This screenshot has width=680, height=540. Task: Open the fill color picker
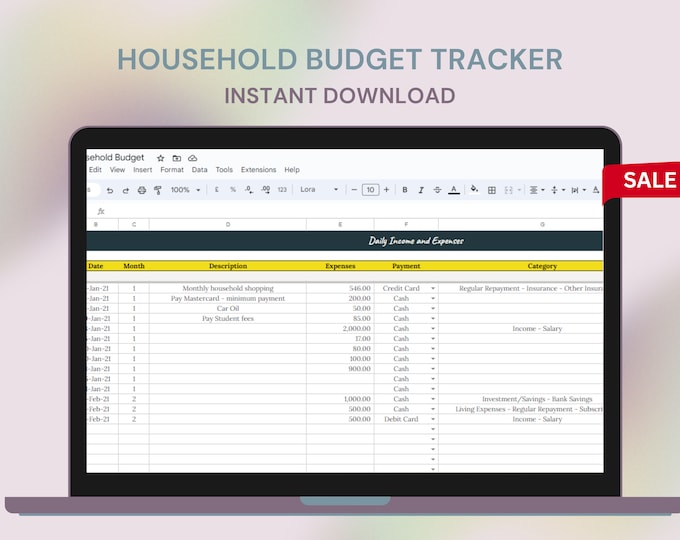[x=474, y=189]
